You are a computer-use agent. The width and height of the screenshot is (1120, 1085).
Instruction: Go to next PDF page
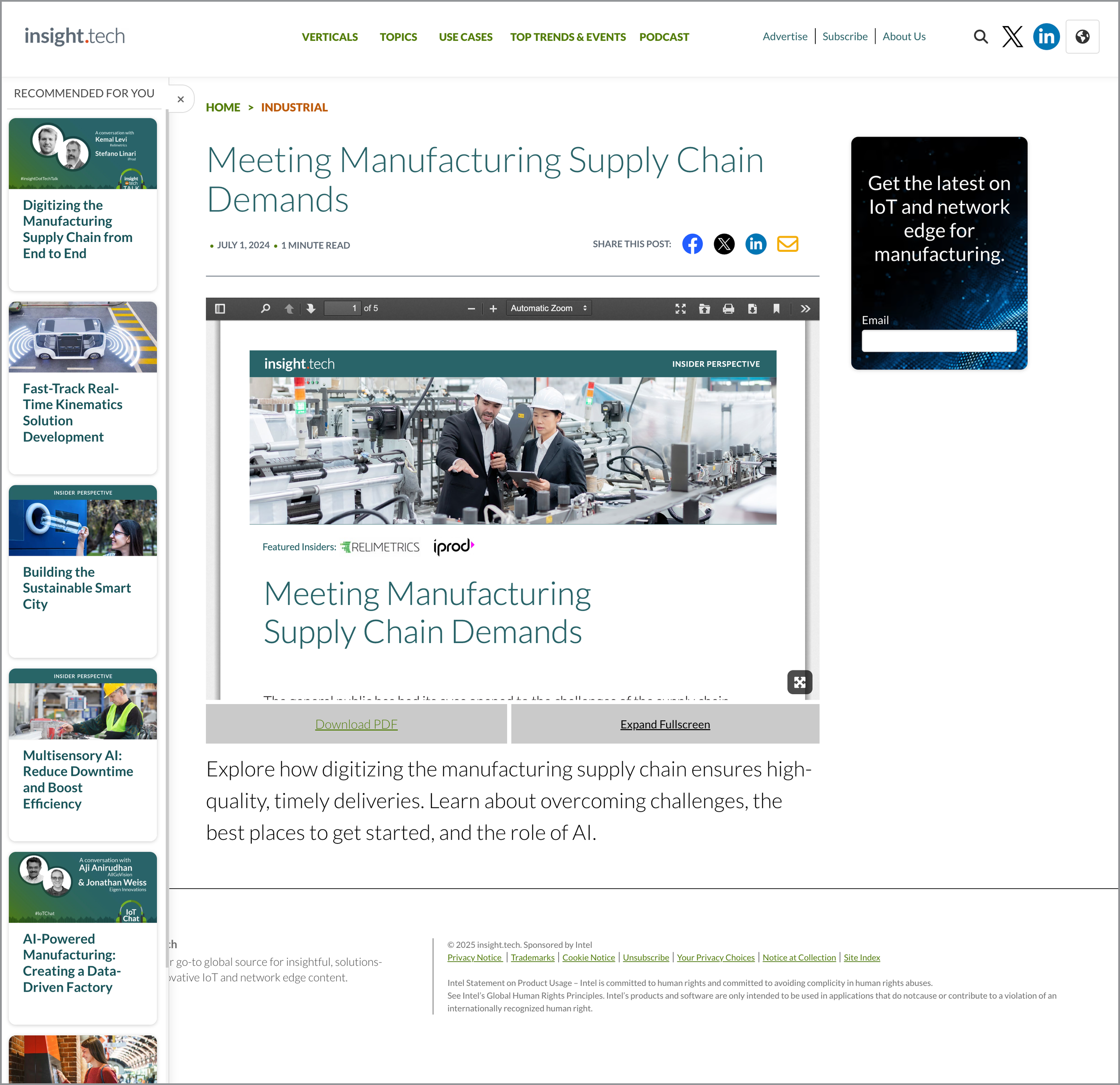(311, 309)
